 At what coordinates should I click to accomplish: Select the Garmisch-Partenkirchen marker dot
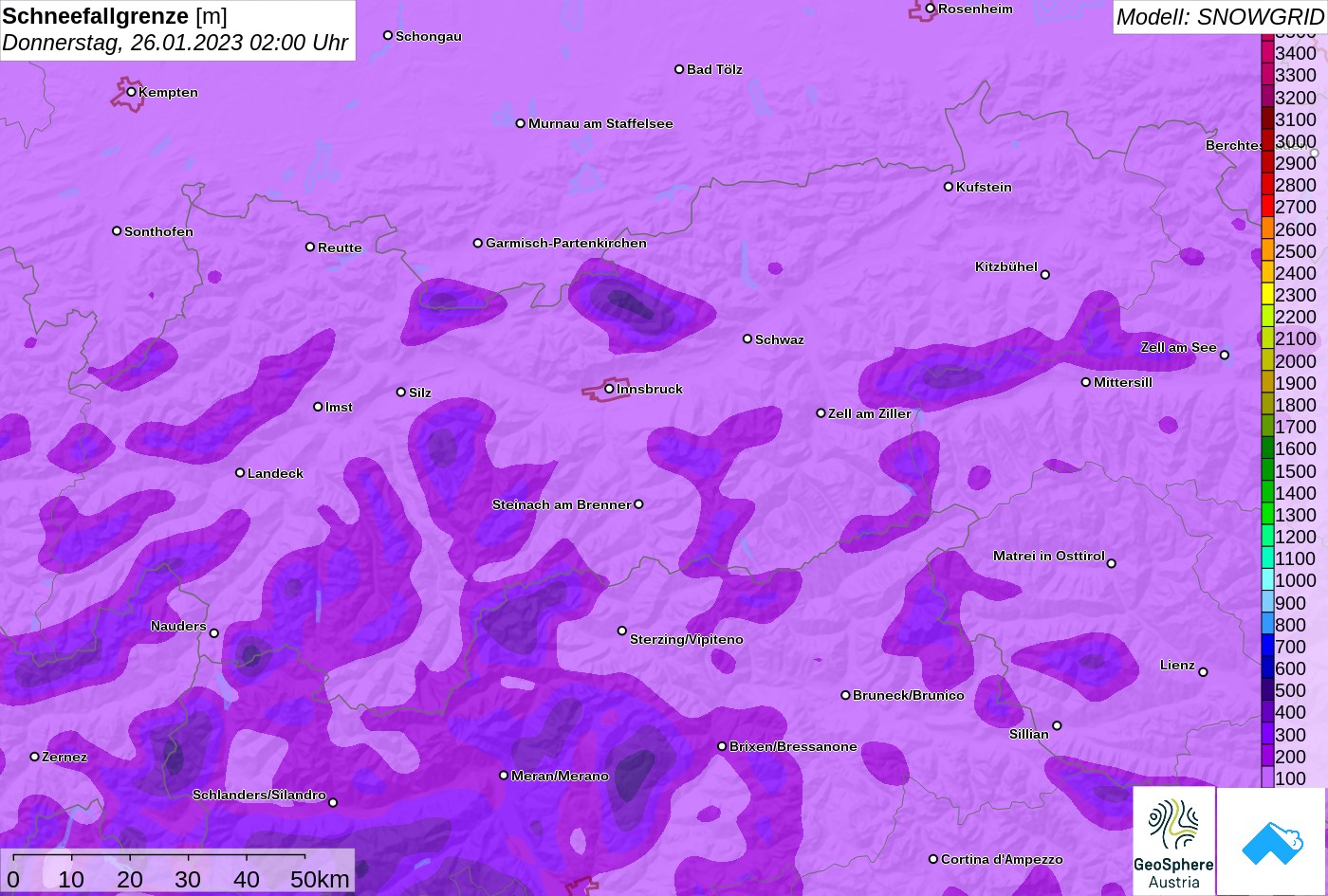tap(478, 243)
